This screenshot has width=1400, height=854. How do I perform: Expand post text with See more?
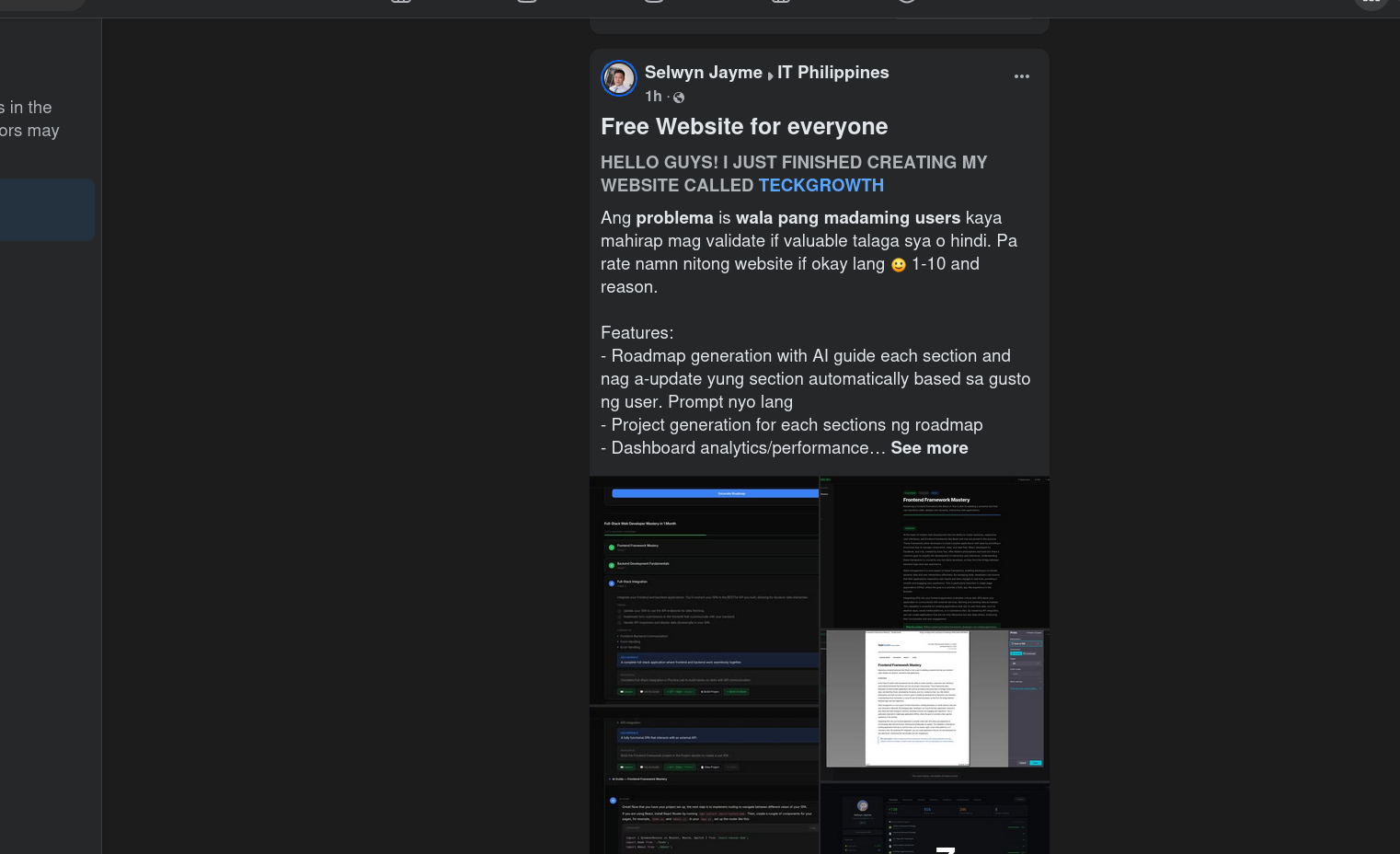click(929, 448)
